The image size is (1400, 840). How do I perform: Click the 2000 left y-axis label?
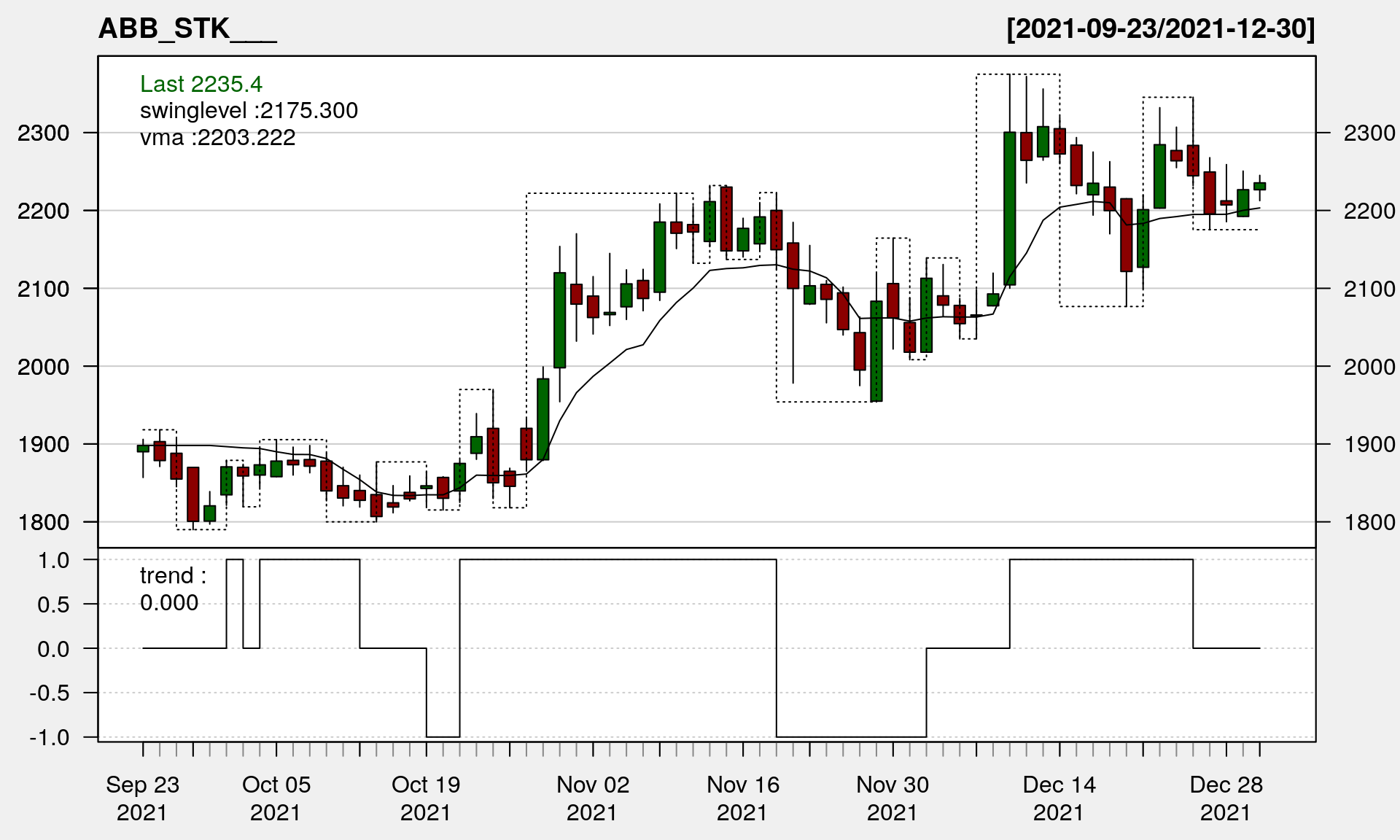(44, 367)
